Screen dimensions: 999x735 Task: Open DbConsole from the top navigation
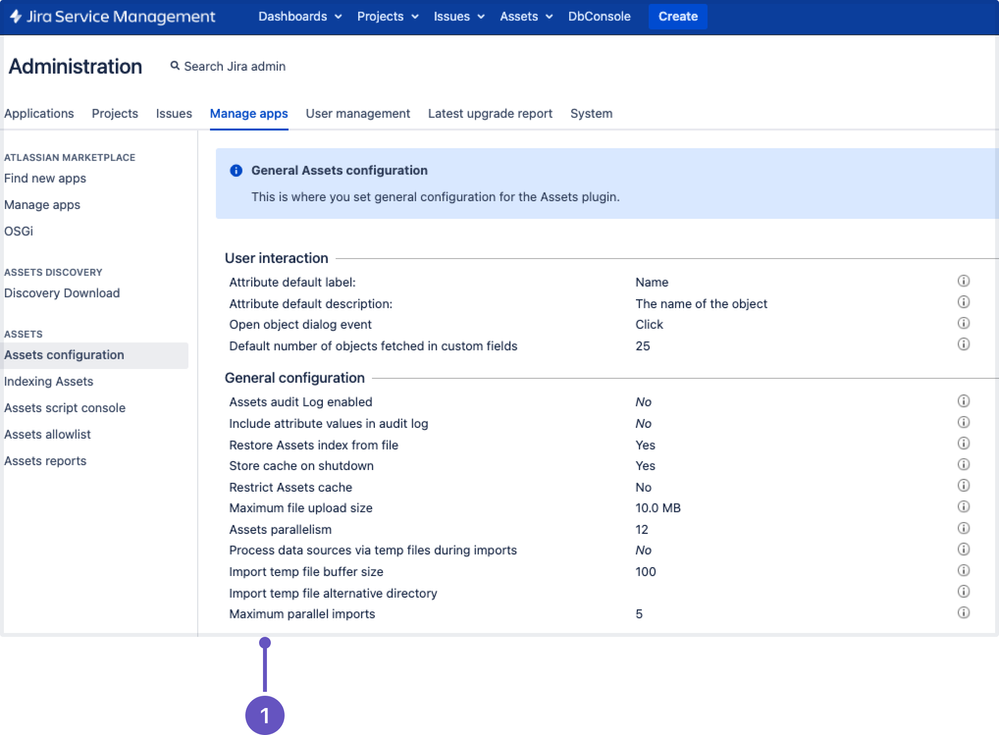coord(599,17)
